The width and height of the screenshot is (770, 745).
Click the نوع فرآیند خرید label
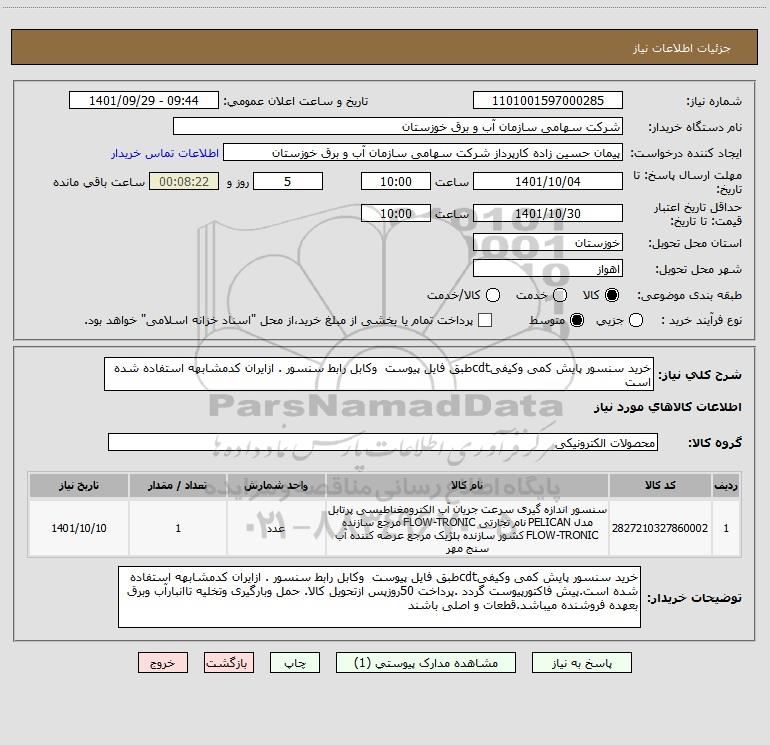[x=701, y=320]
